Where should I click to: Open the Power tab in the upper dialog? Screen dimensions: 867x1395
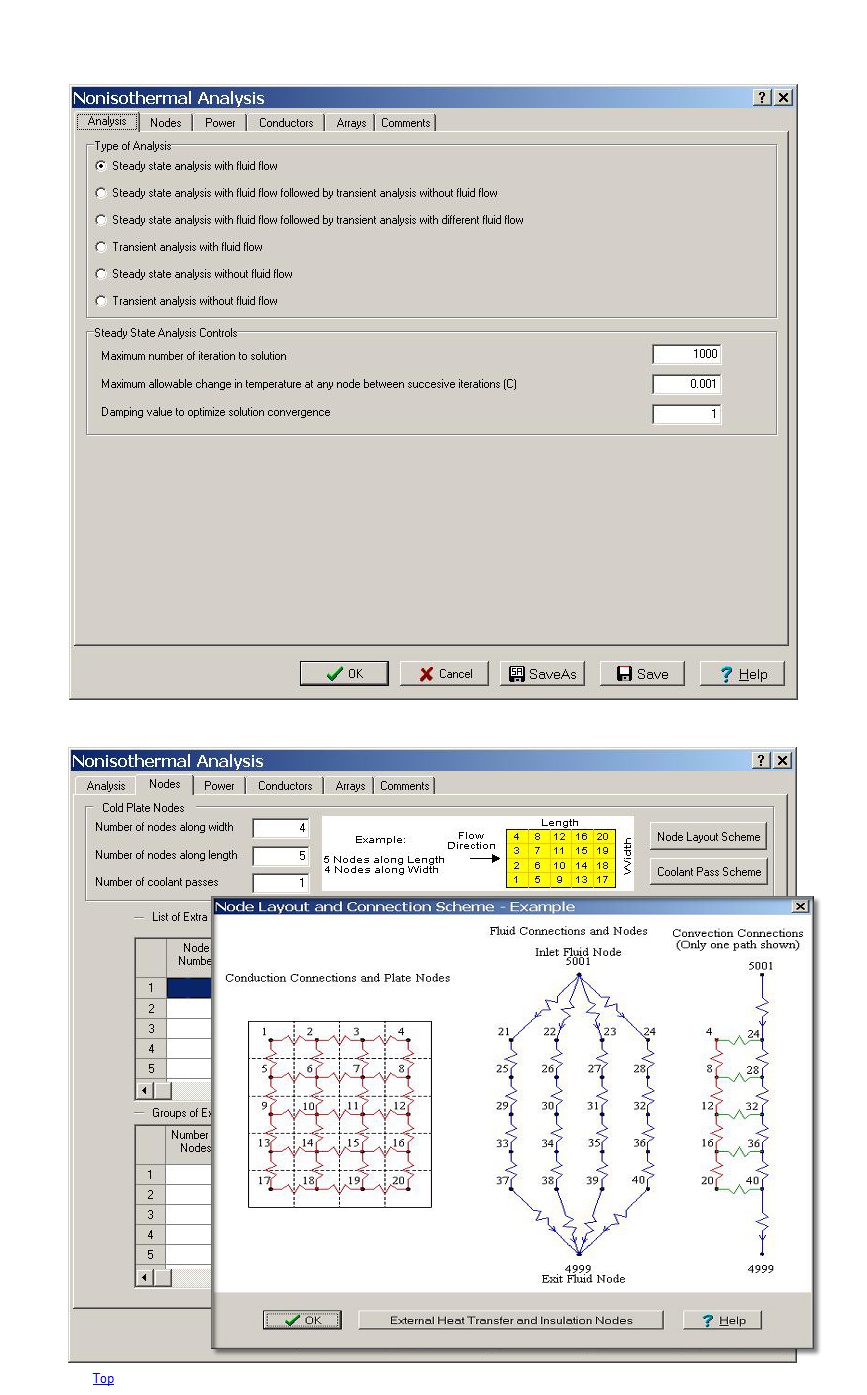[x=221, y=123]
